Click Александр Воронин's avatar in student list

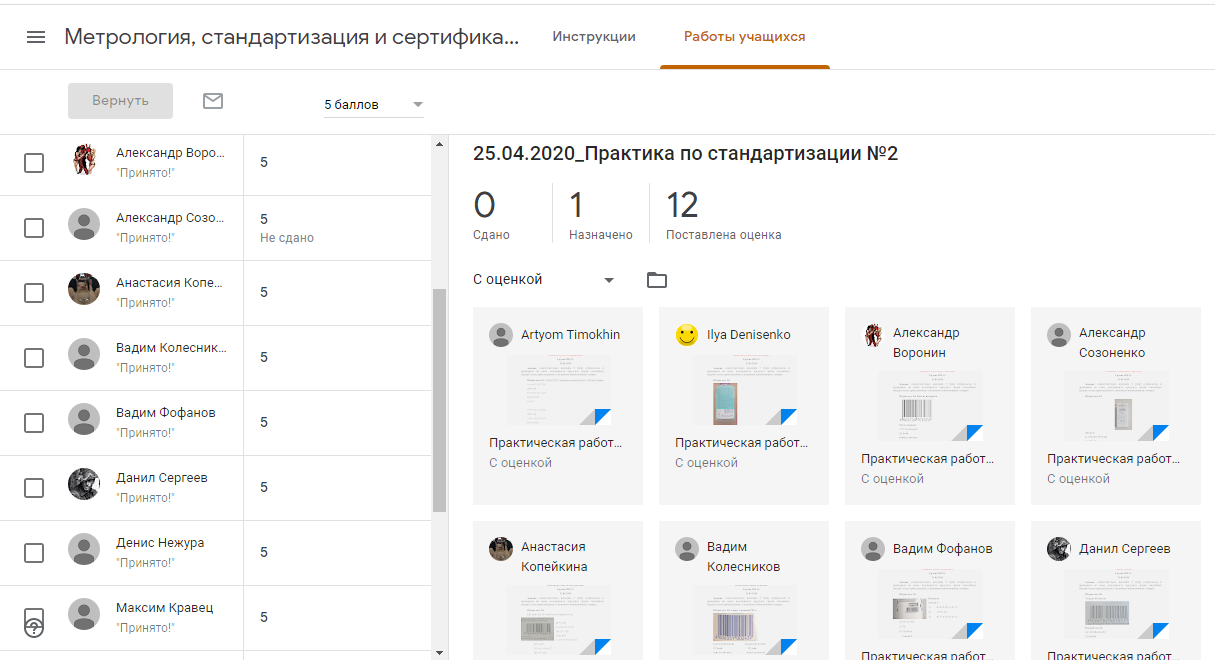tap(84, 161)
